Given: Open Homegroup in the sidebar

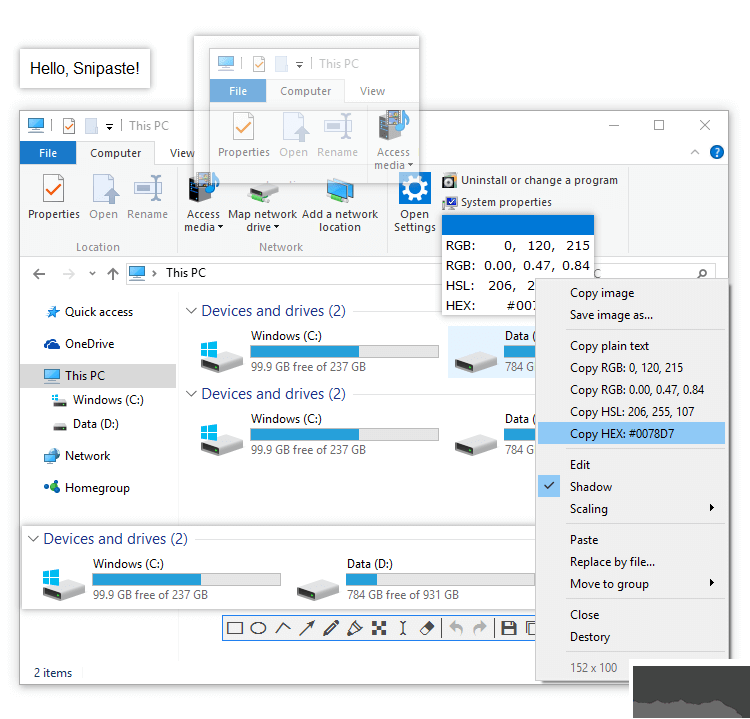Looking at the screenshot, I should [97, 488].
